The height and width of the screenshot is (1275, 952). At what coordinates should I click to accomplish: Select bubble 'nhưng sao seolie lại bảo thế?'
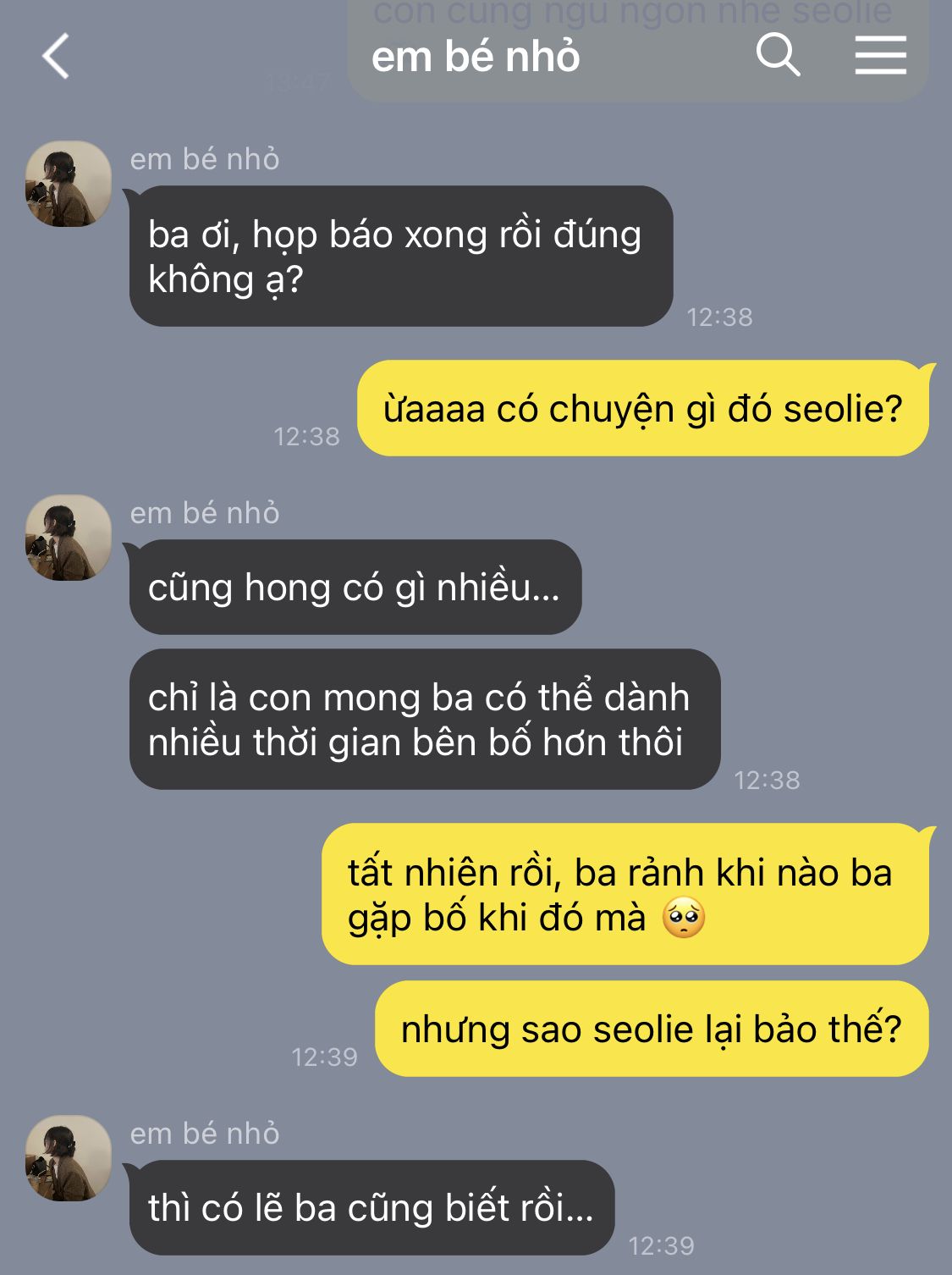pyautogui.click(x=652, y=1029)
